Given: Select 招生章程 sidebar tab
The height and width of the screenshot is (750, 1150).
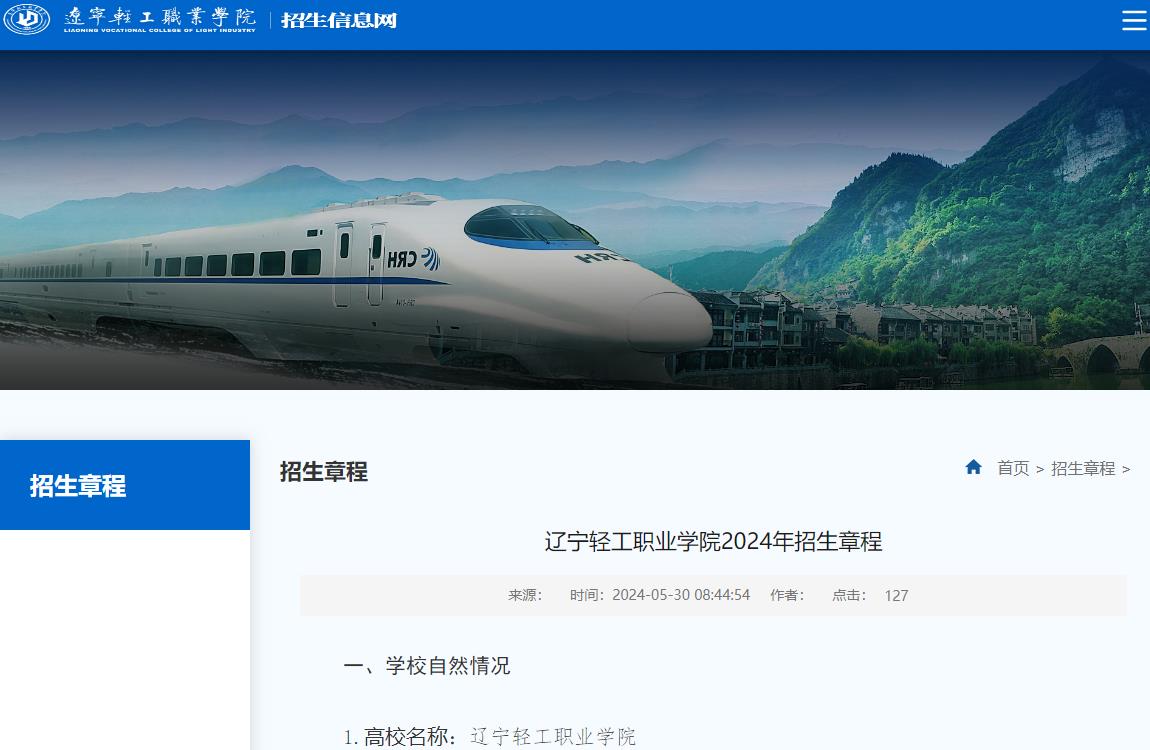Looking at the screenshot, I should 125,485.
